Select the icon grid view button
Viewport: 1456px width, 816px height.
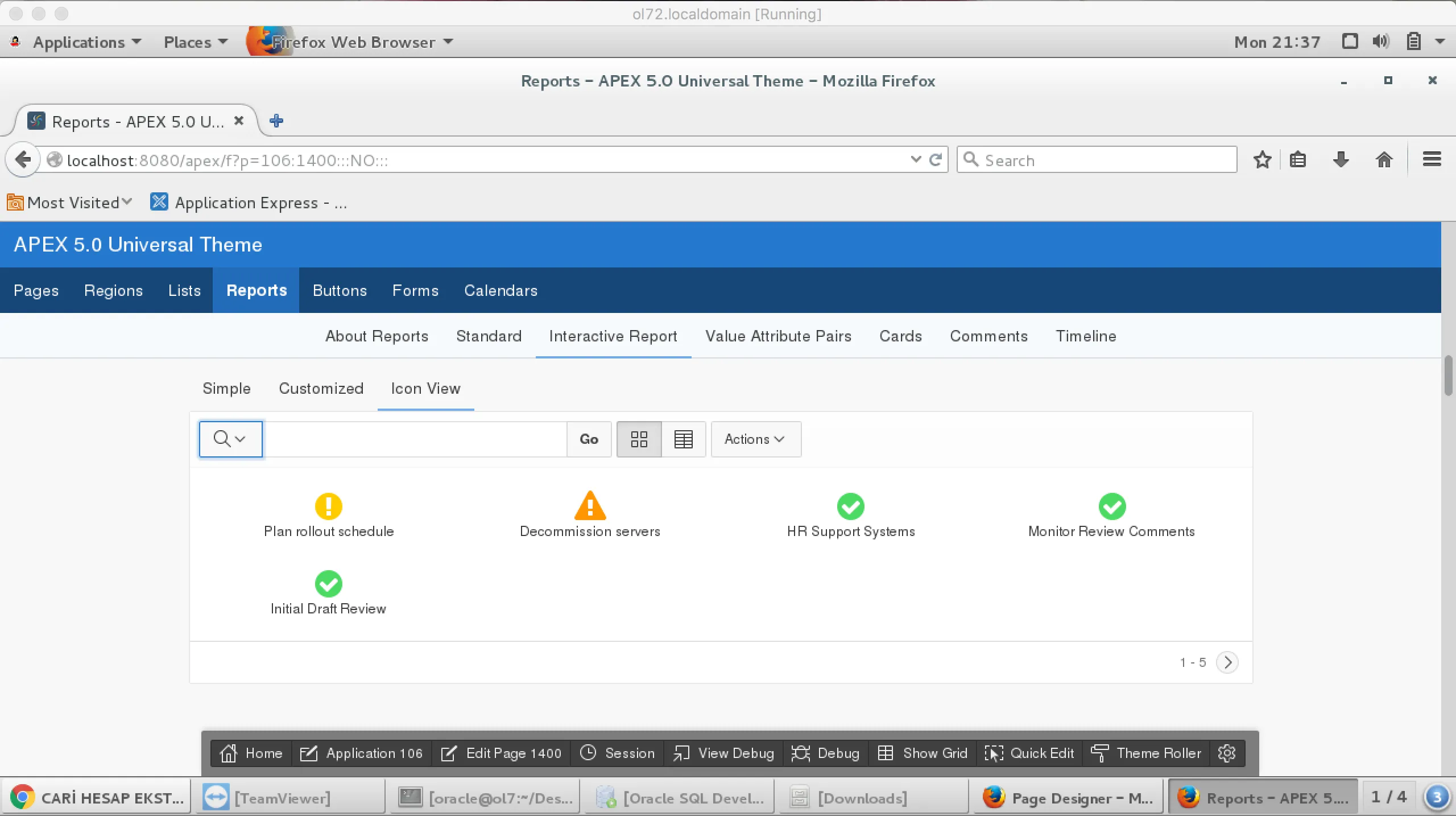(x=639, y=439)
